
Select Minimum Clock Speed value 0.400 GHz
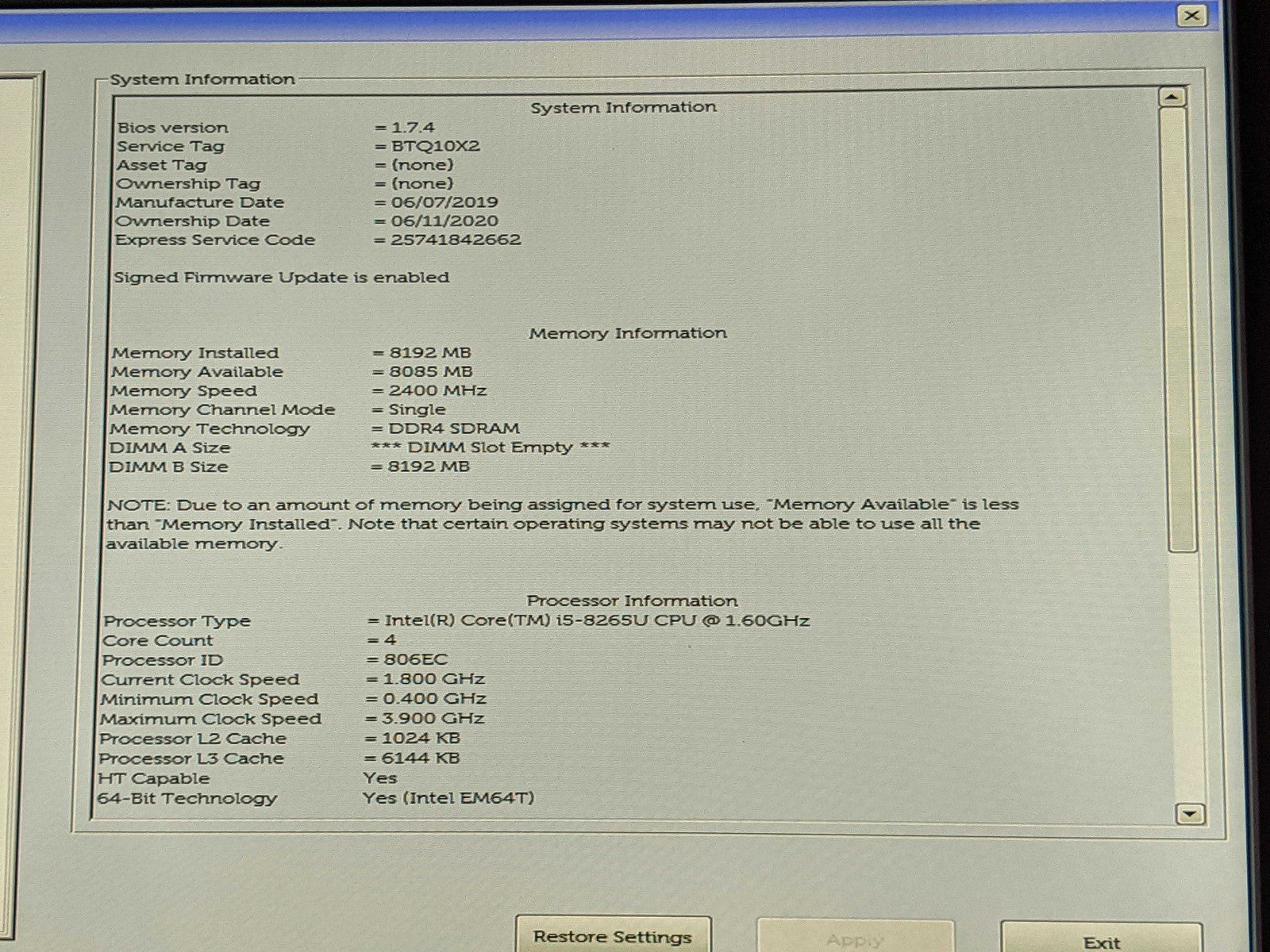[x=434, y=699]
